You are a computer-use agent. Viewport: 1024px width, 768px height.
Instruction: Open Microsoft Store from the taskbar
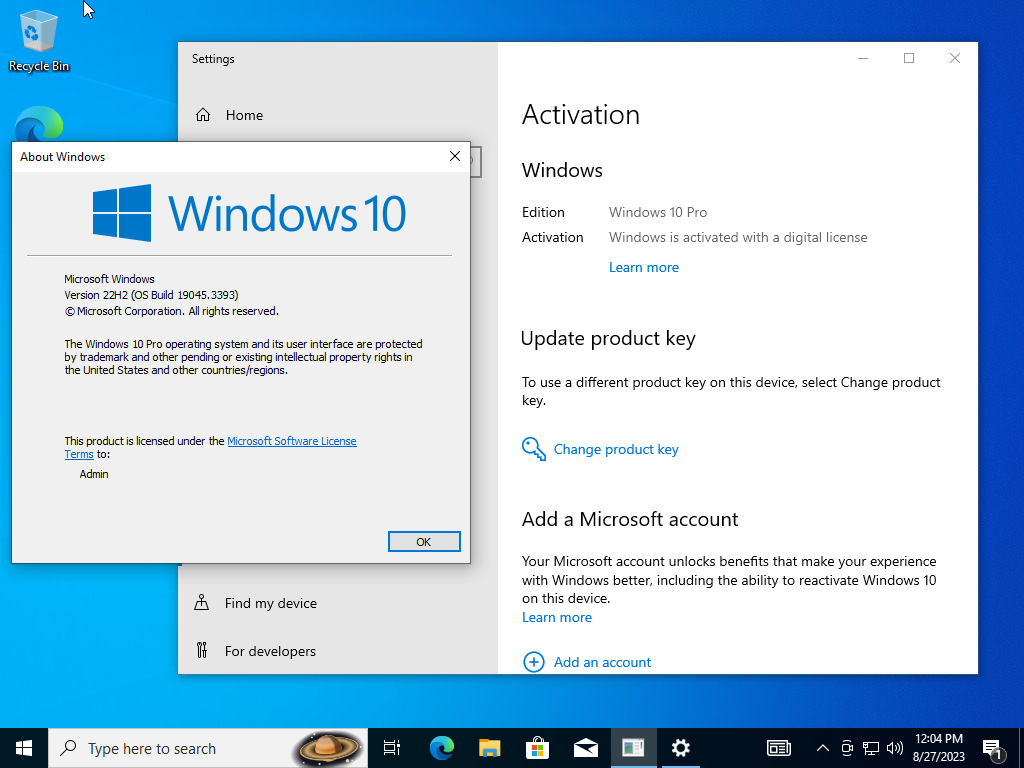[537, 748]
